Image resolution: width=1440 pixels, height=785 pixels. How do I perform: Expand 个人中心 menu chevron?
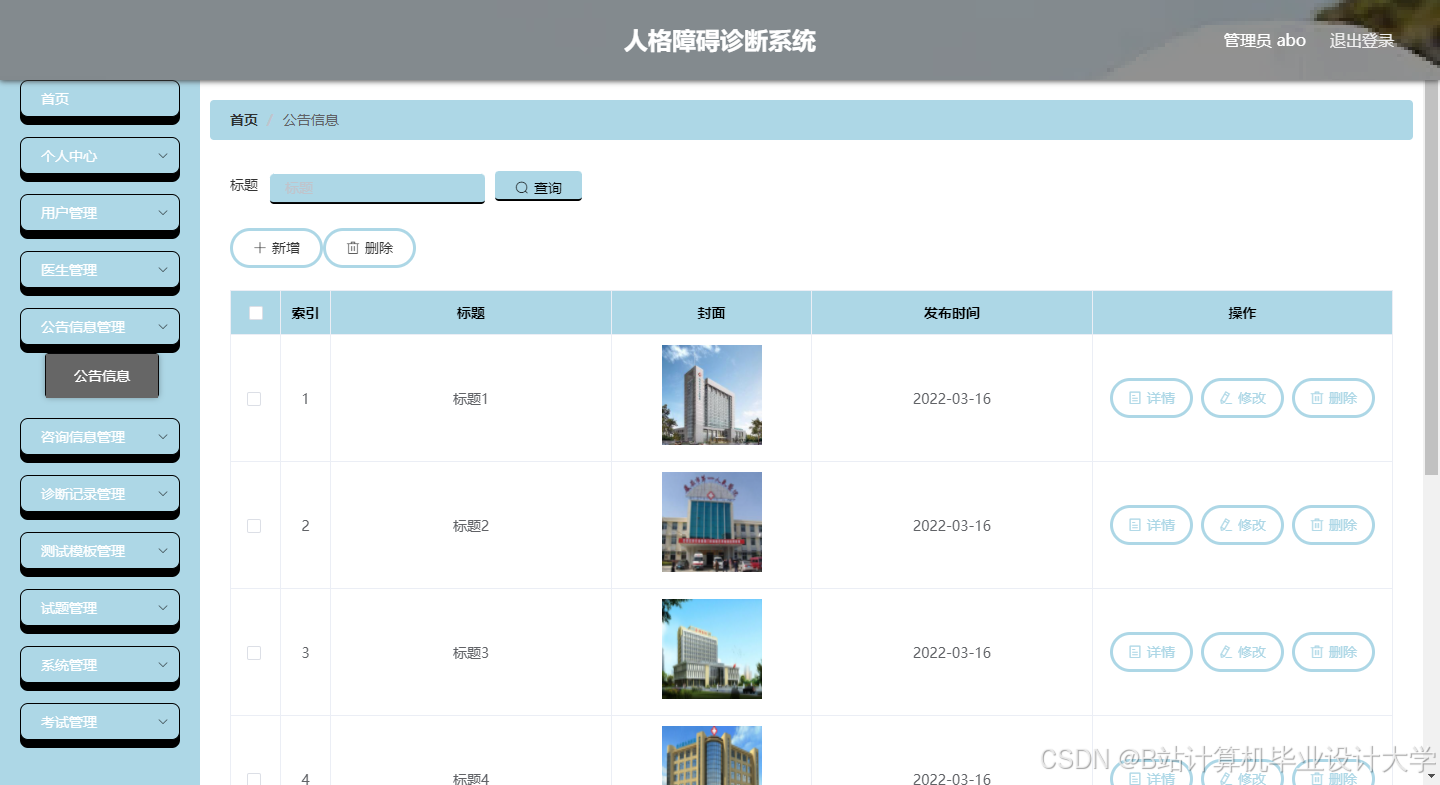[163, 156]
